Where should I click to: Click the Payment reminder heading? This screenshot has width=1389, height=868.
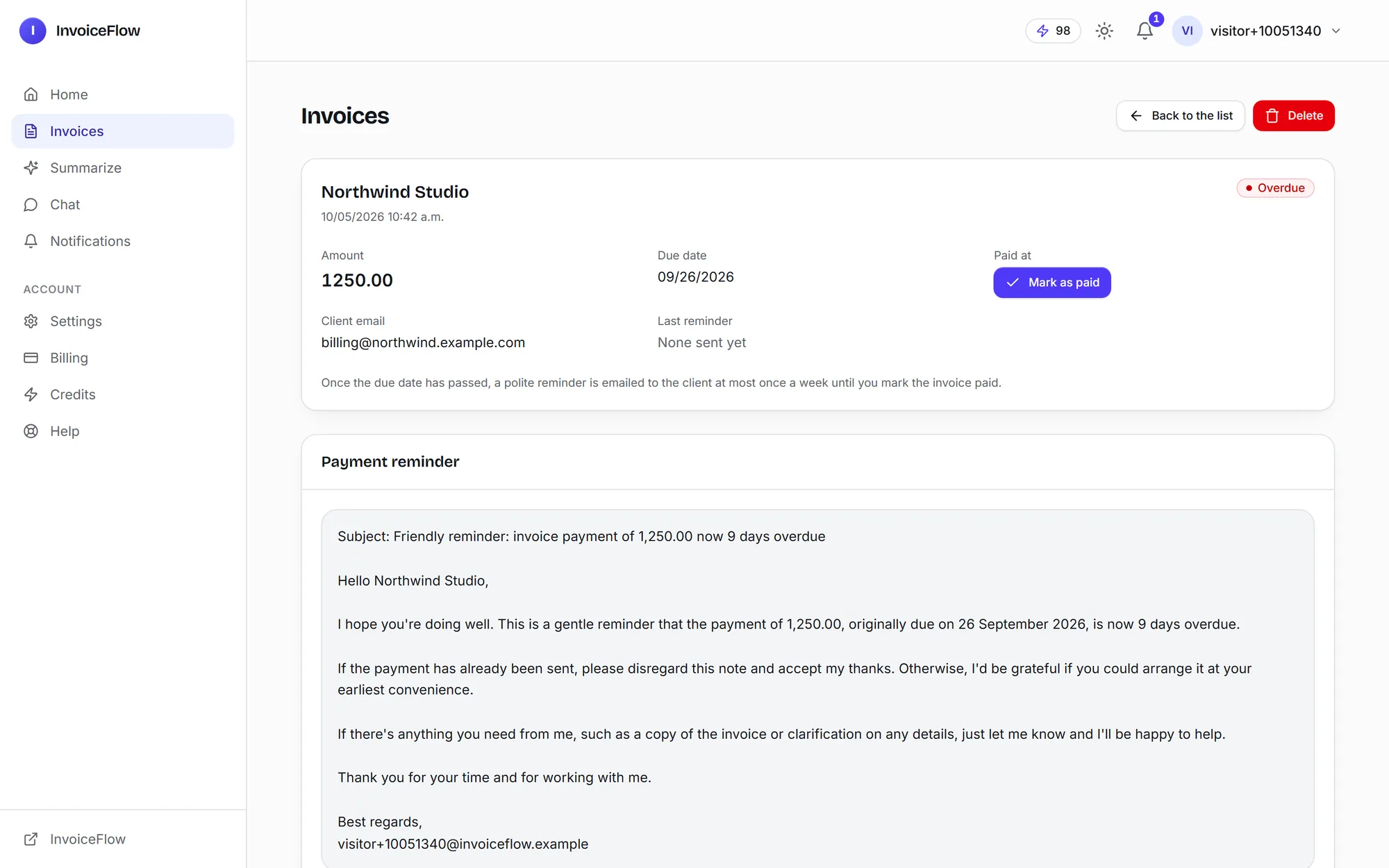pyautogui.click(x=390, y=462)
